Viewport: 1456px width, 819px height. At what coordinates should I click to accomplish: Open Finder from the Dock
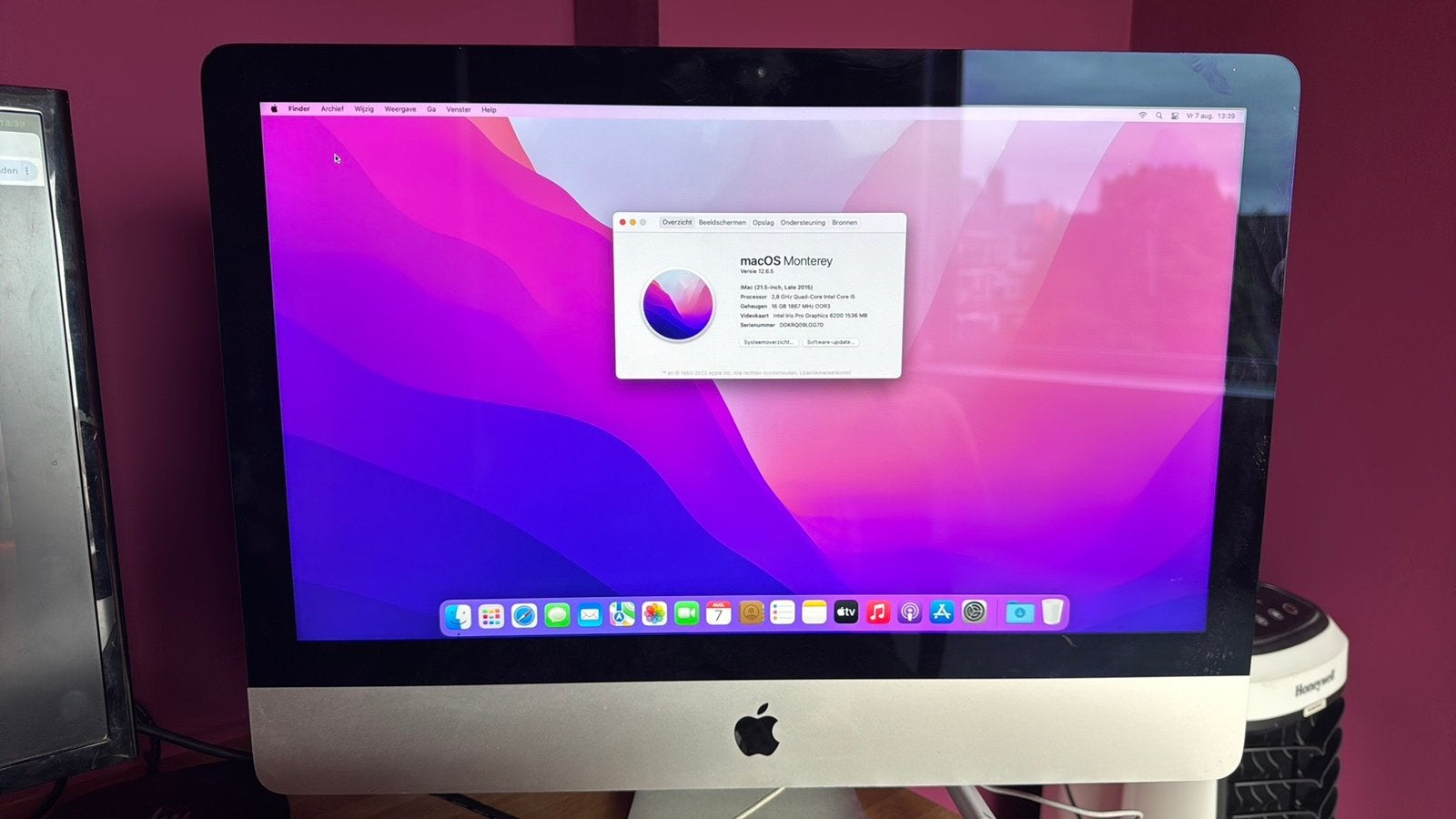tap(458, 616)
